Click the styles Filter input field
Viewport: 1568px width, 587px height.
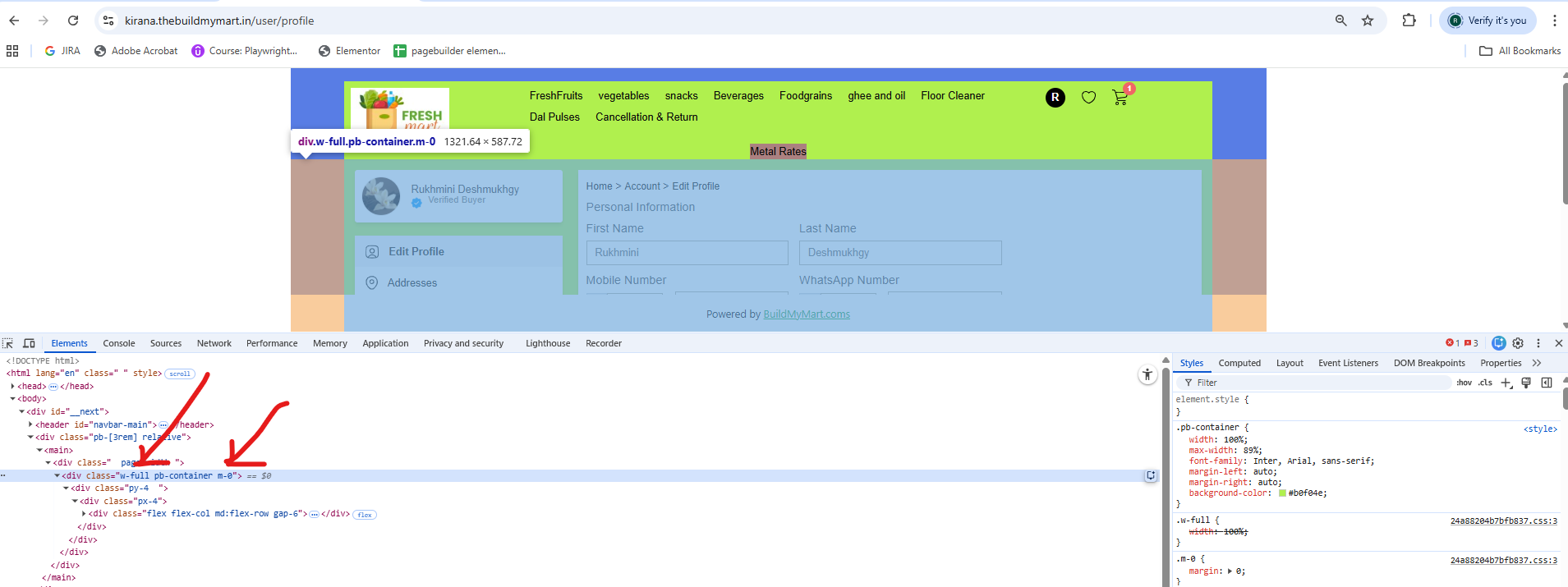tap(1314, 383)
